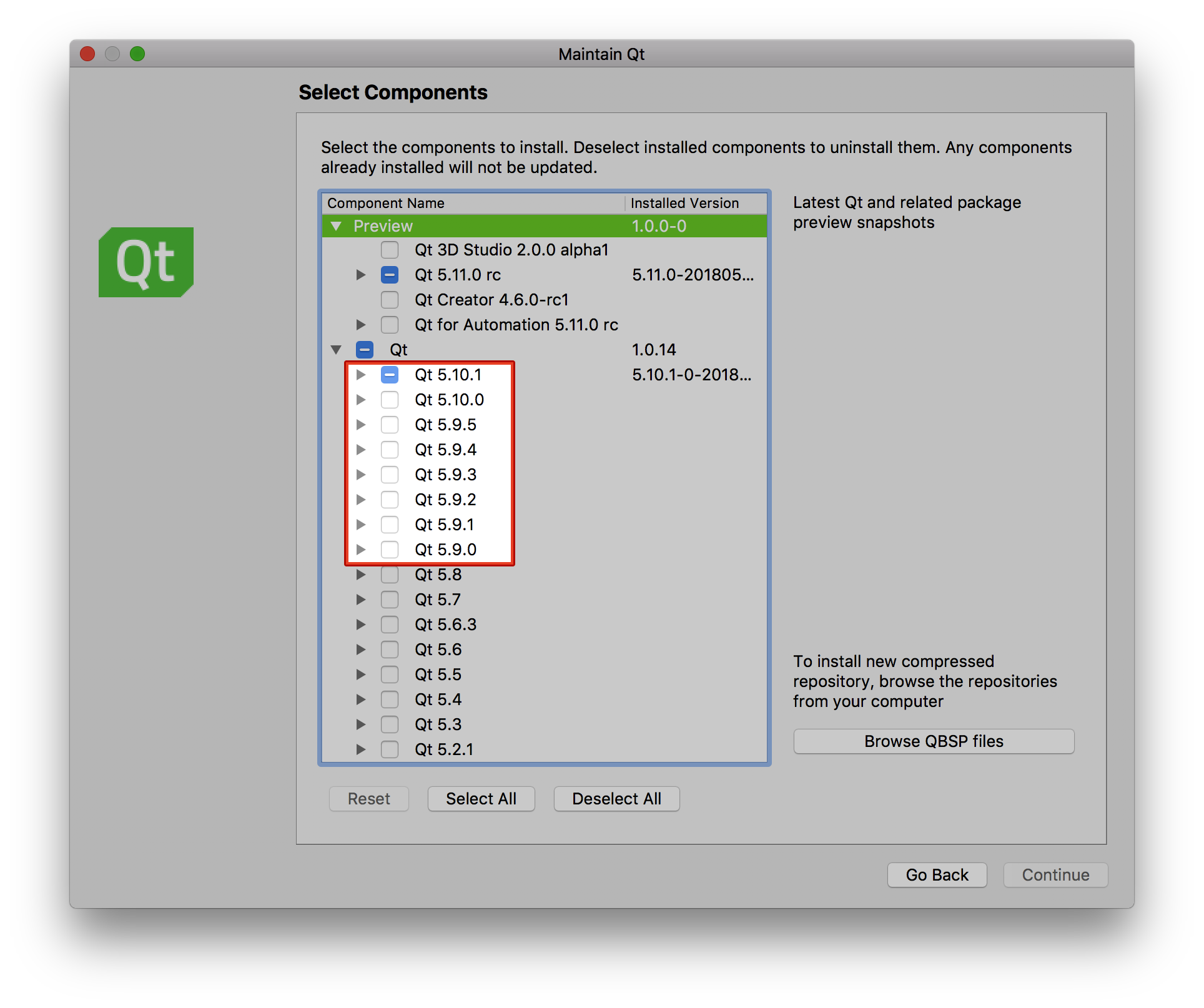Viewport: 1204px width, 1008px height.
Task: Select the Preview row label
Action: tap(383, 226)
